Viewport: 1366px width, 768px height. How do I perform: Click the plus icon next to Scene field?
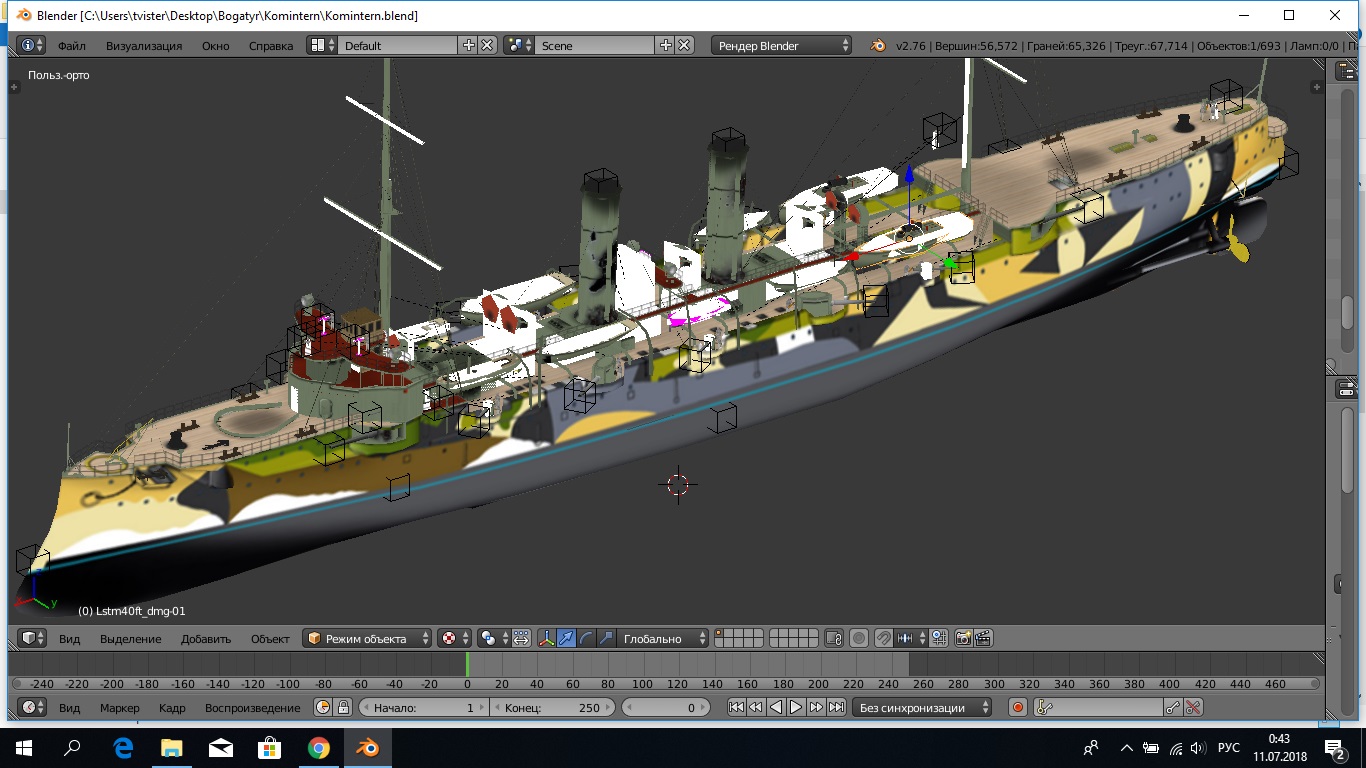click(x=666, y=45)
